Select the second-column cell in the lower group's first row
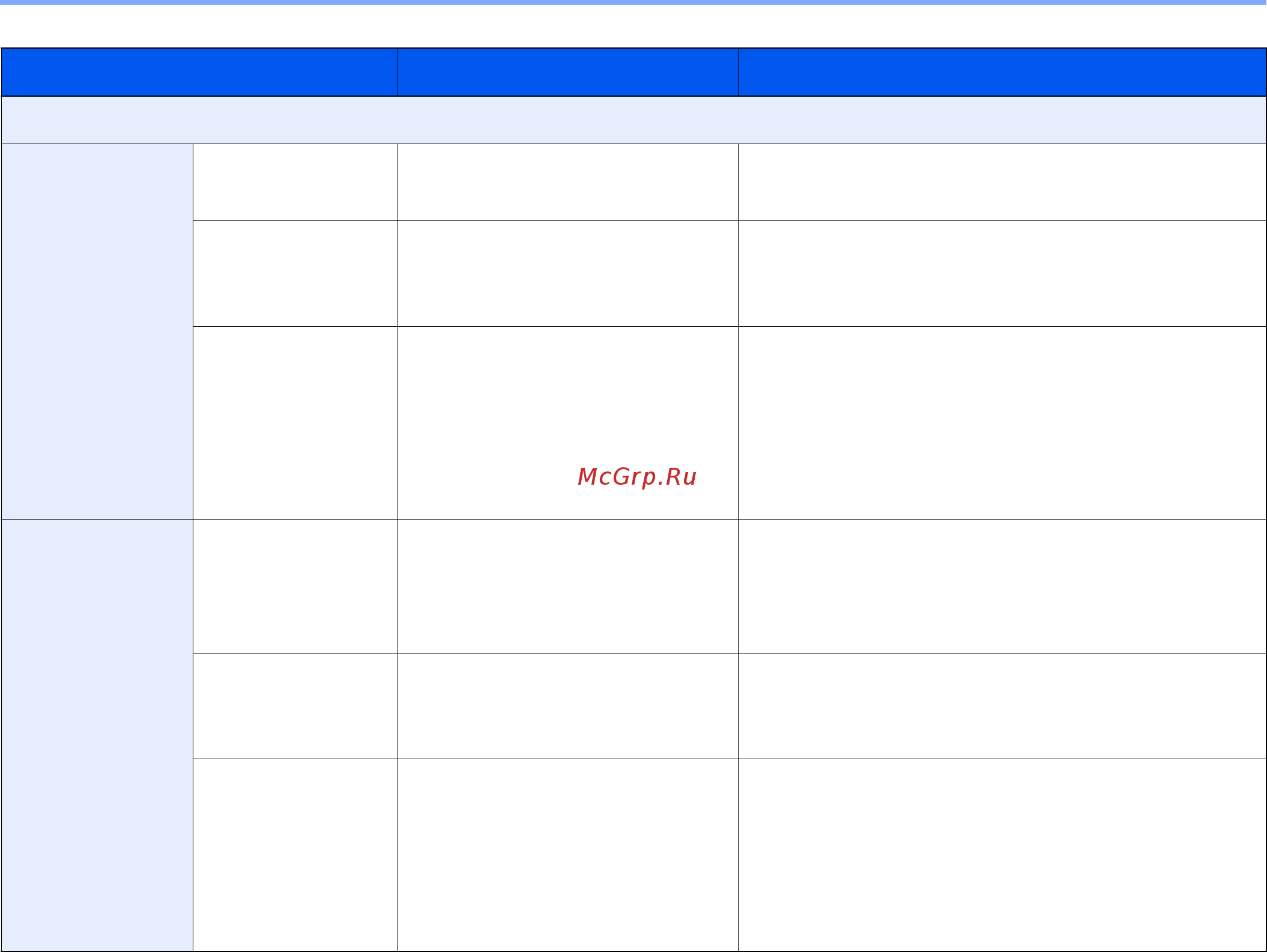 click(x=295, y=586)
